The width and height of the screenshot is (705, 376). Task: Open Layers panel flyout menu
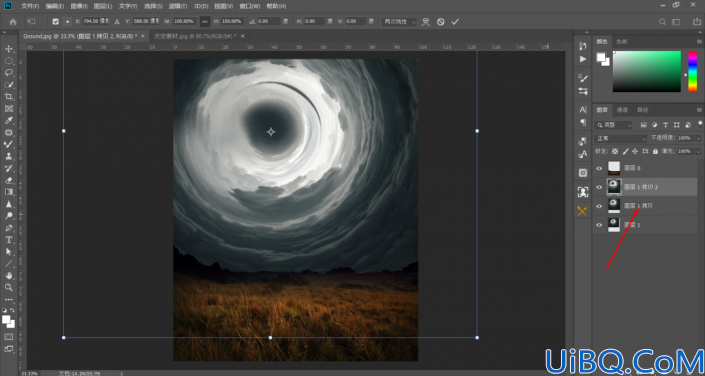tap(699, 110)
